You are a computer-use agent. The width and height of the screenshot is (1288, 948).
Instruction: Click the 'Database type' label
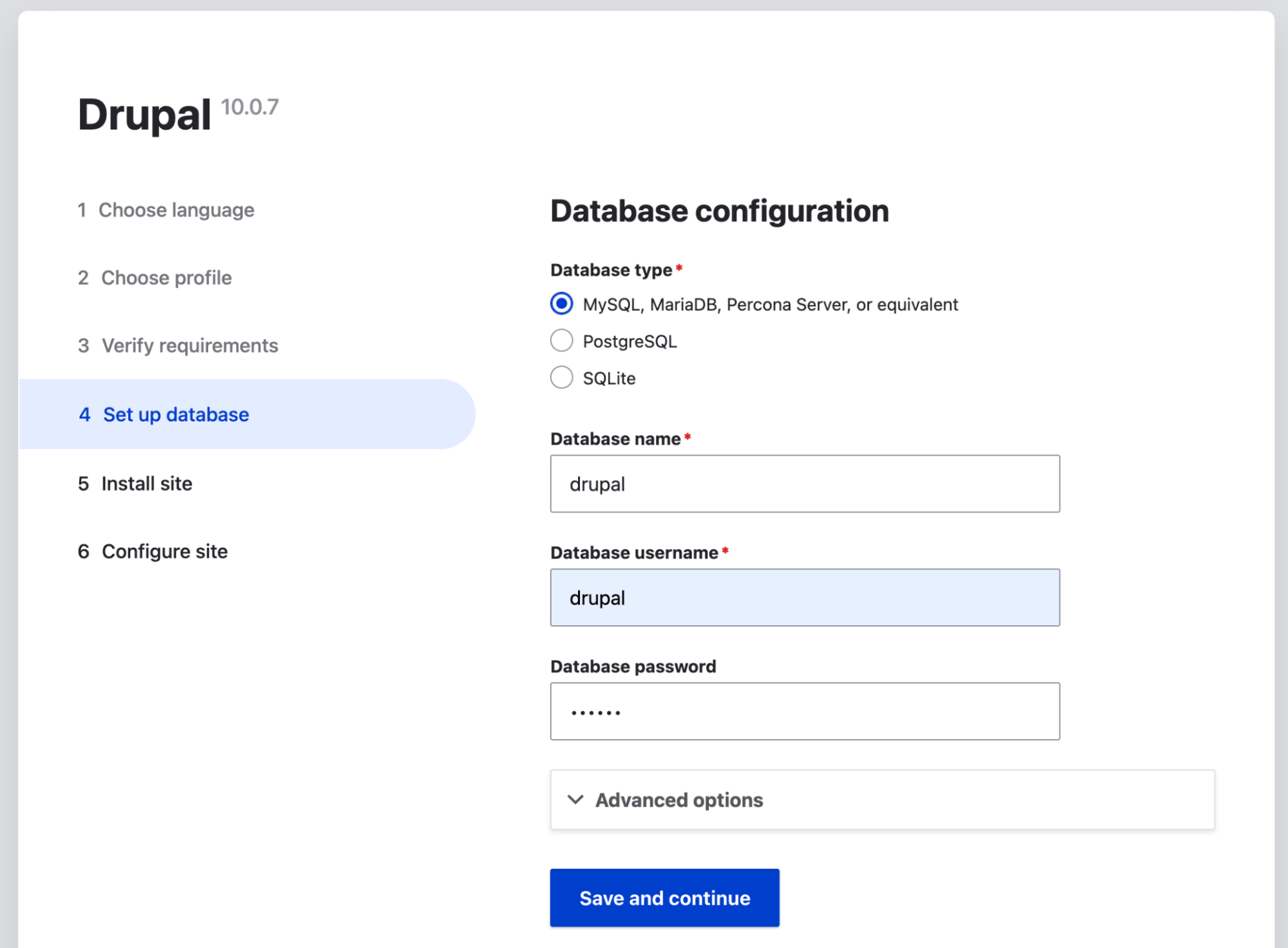[611, 270]
